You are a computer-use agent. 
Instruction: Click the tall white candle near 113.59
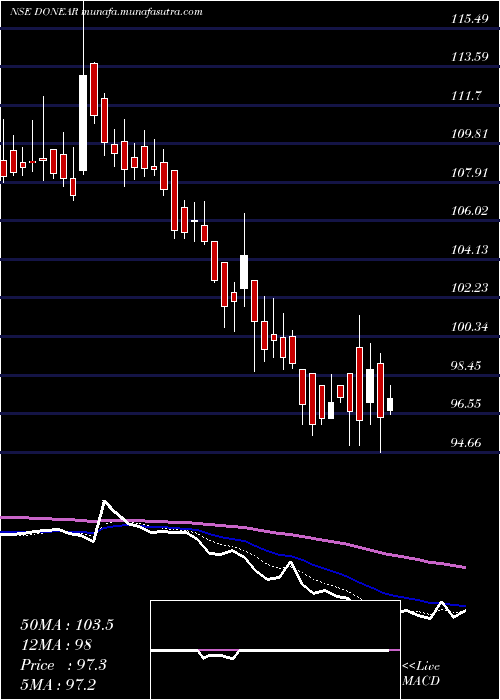pos(83,123)
